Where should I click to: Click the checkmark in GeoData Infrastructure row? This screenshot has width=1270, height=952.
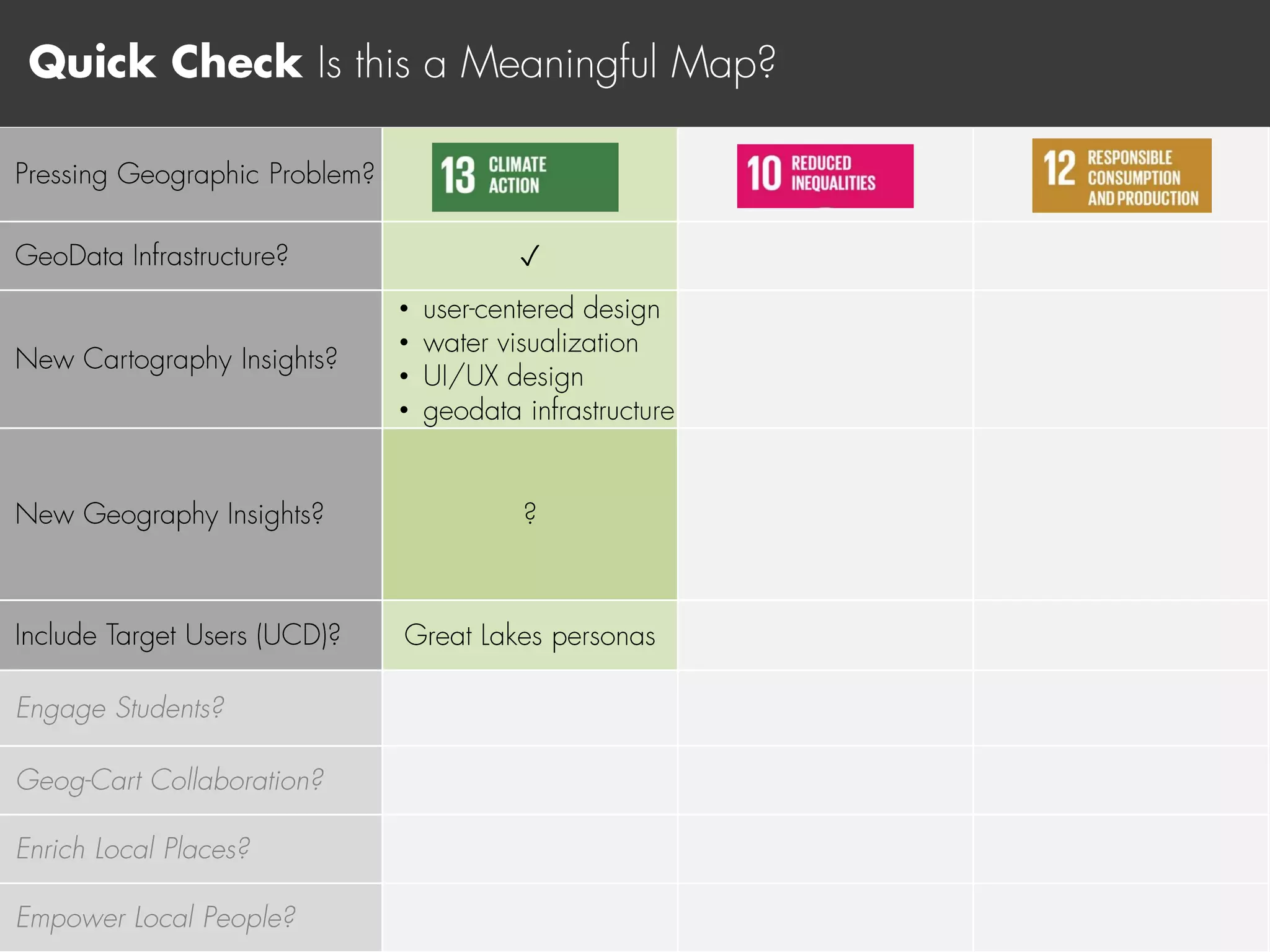click(530, 255)
